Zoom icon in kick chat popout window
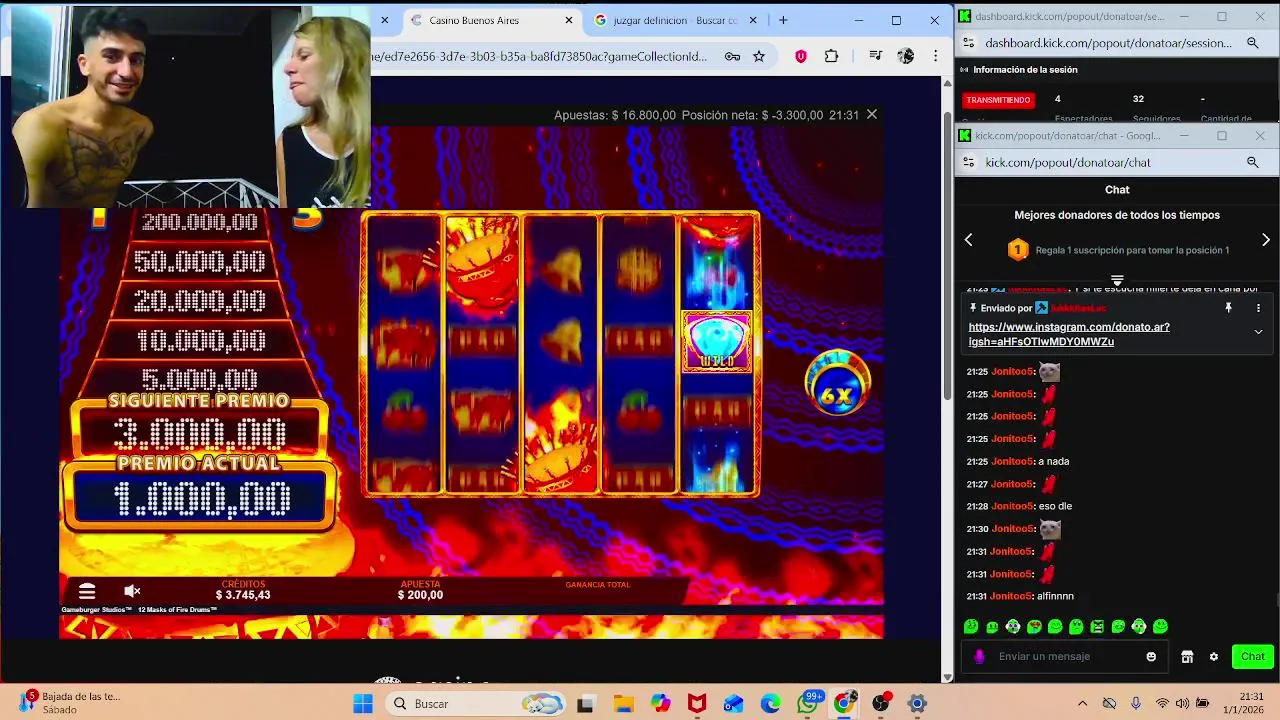This screenshot has height=720, width=1280. click(1252, 162)
